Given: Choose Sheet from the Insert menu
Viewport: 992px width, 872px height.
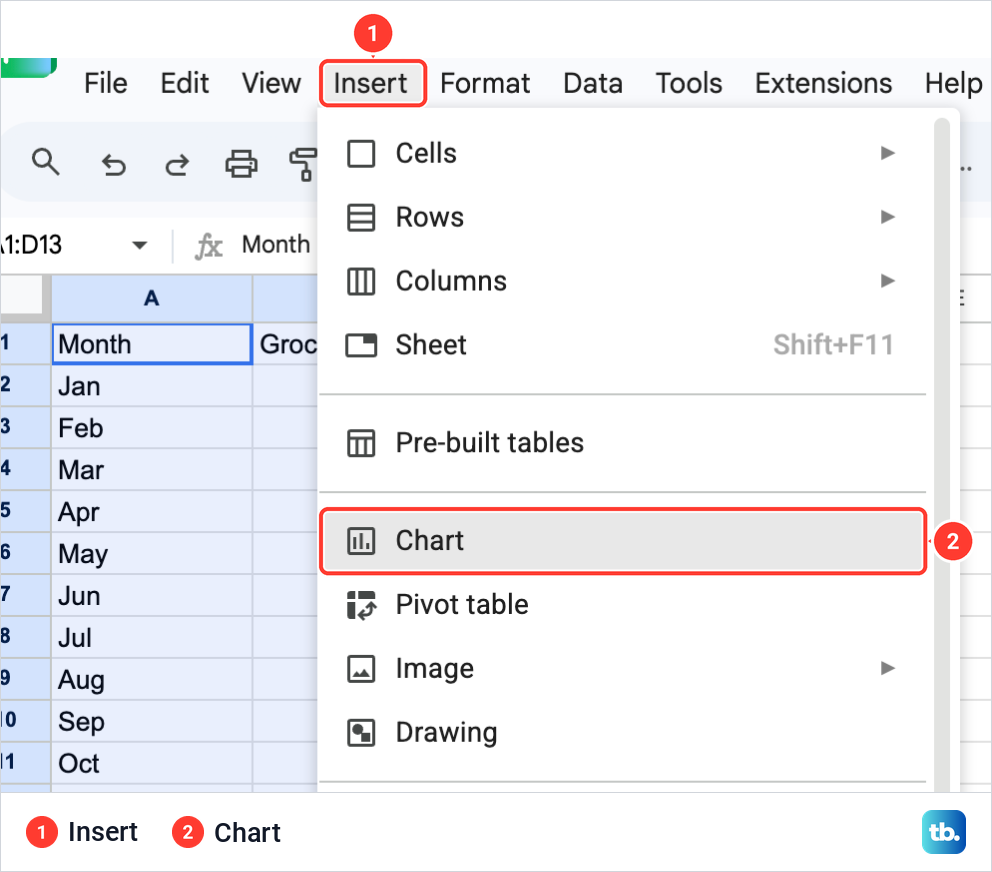Looking at the screenshot, I should 623,346.
